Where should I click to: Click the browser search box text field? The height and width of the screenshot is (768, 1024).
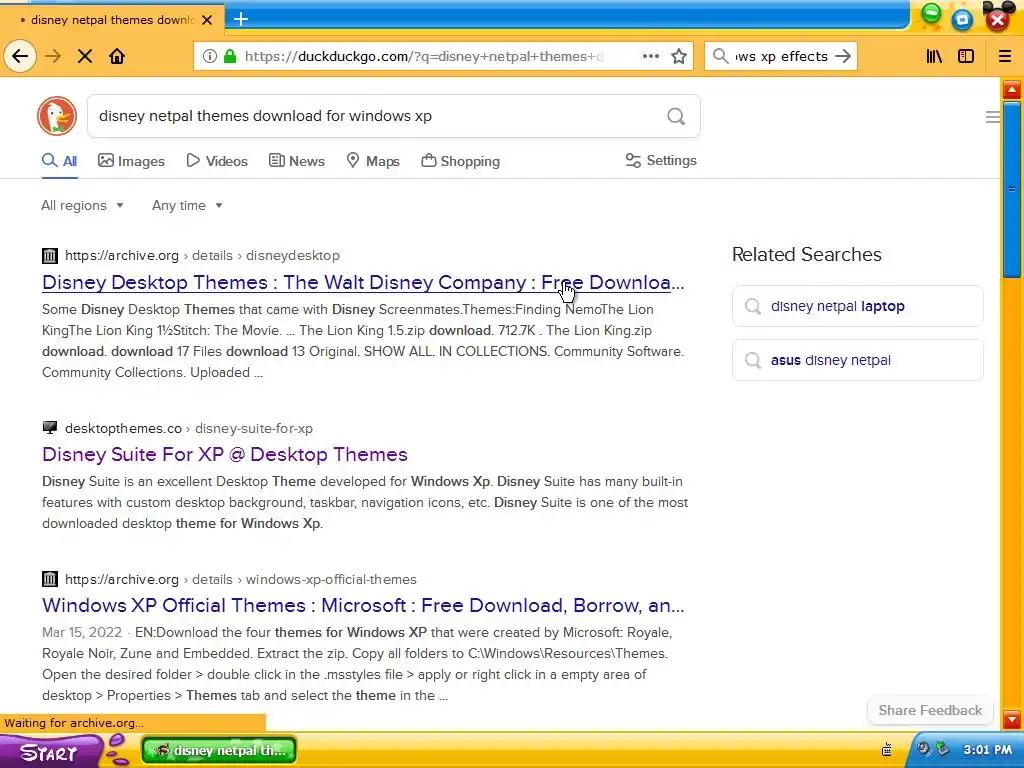point(781,56)
